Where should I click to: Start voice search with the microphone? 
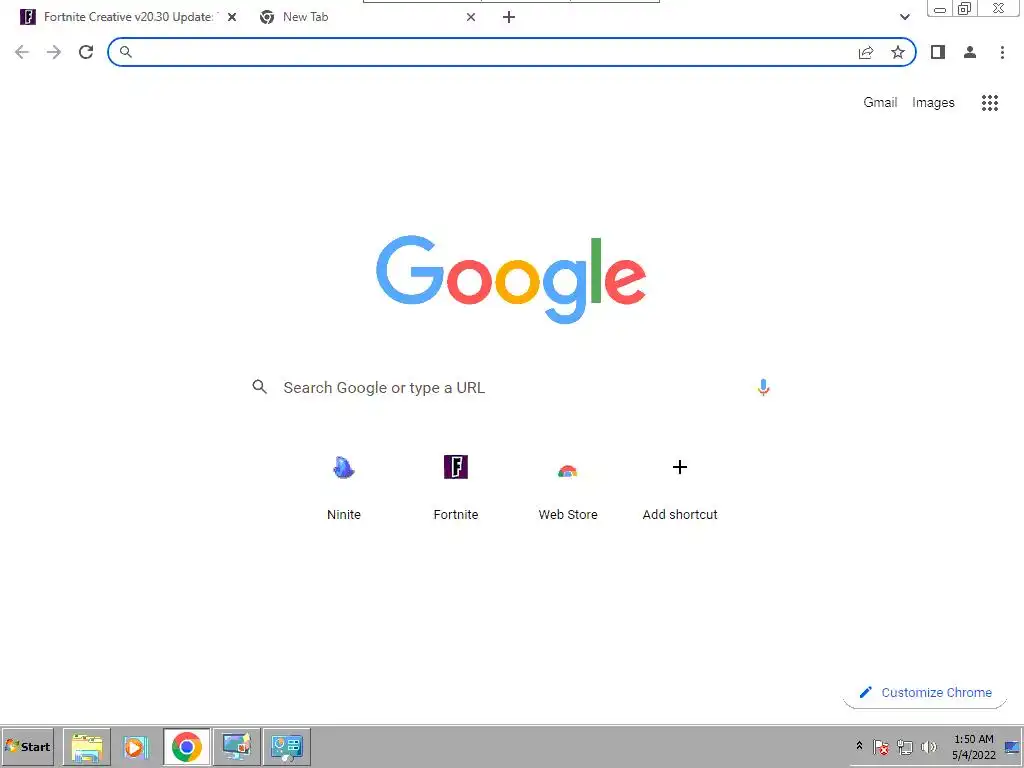(763, 387)
